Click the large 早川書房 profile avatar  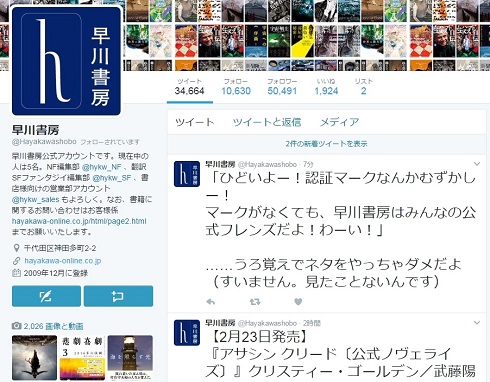[x=66, y=61]
